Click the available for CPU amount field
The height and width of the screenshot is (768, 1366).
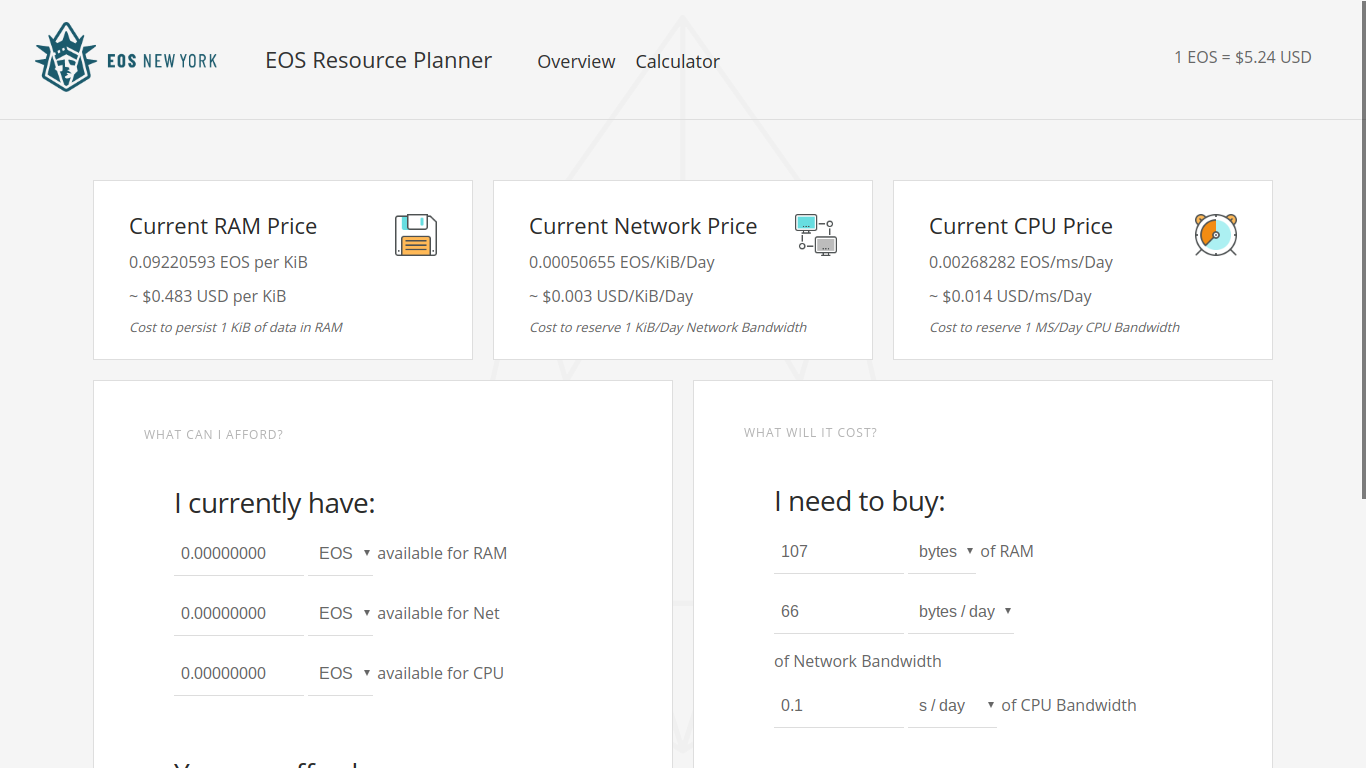pyautogui.click(x=239, y=674)
